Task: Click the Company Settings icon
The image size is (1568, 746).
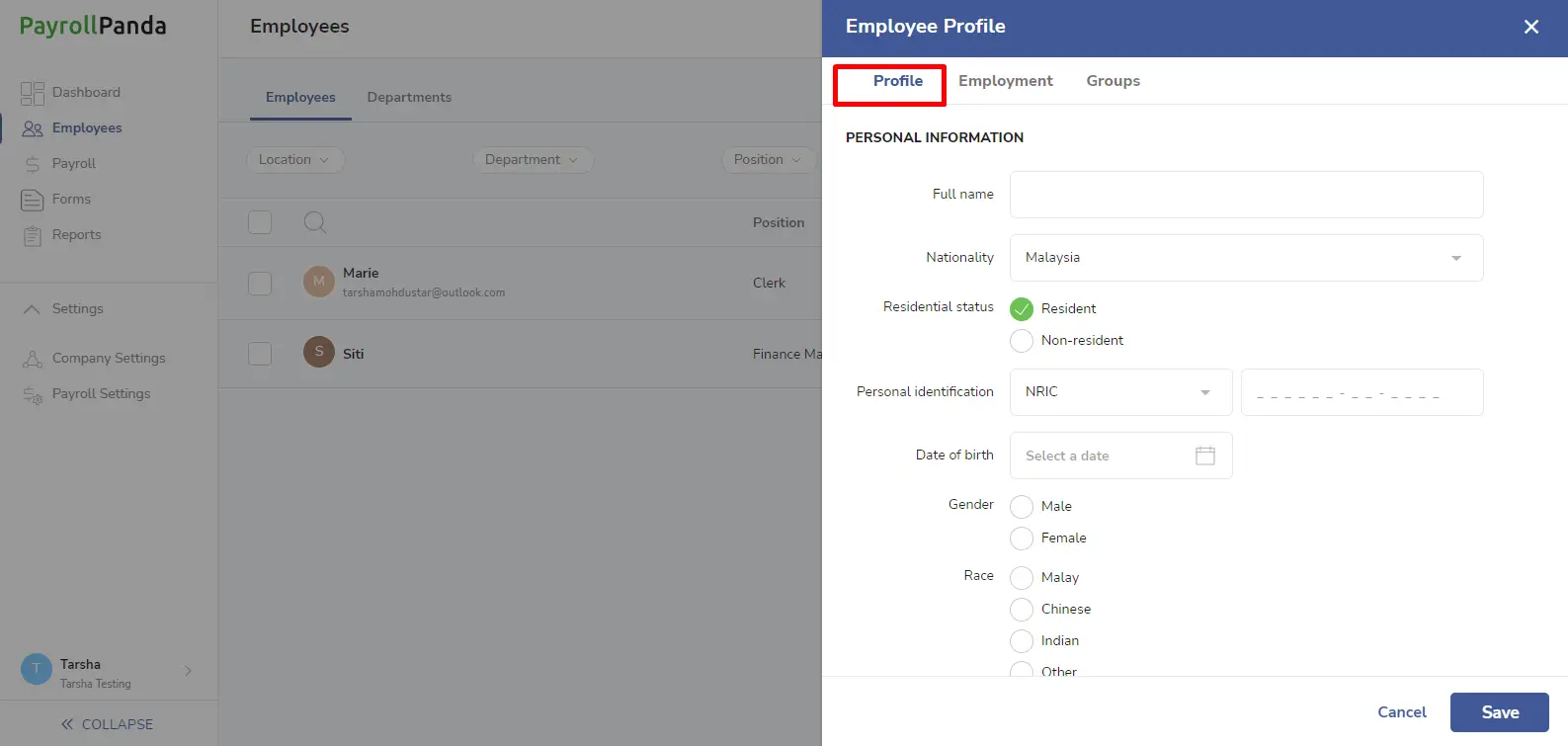Action: pyautogui.click(x=33, y=359)
